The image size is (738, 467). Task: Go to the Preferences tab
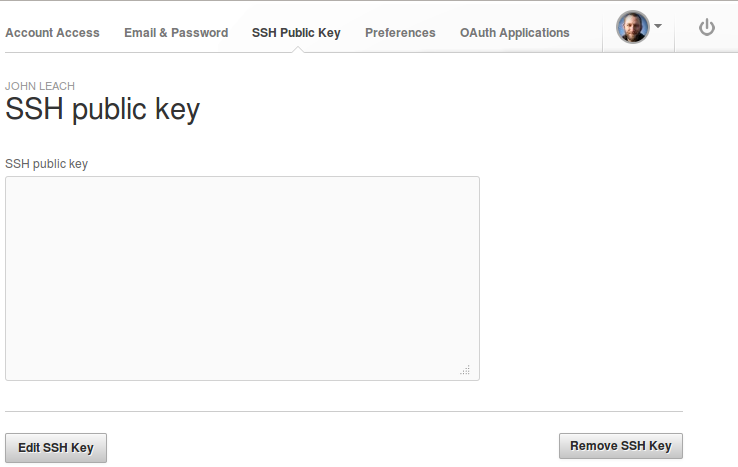400,32
